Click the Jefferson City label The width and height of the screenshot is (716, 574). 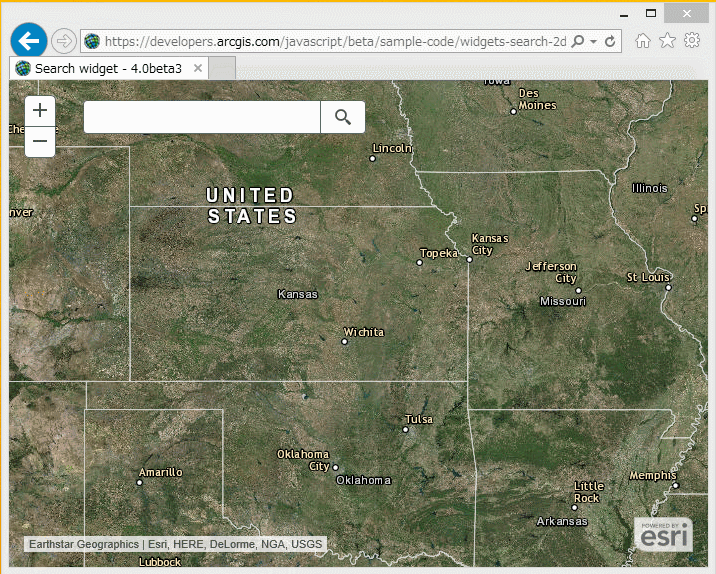point(551,272)
